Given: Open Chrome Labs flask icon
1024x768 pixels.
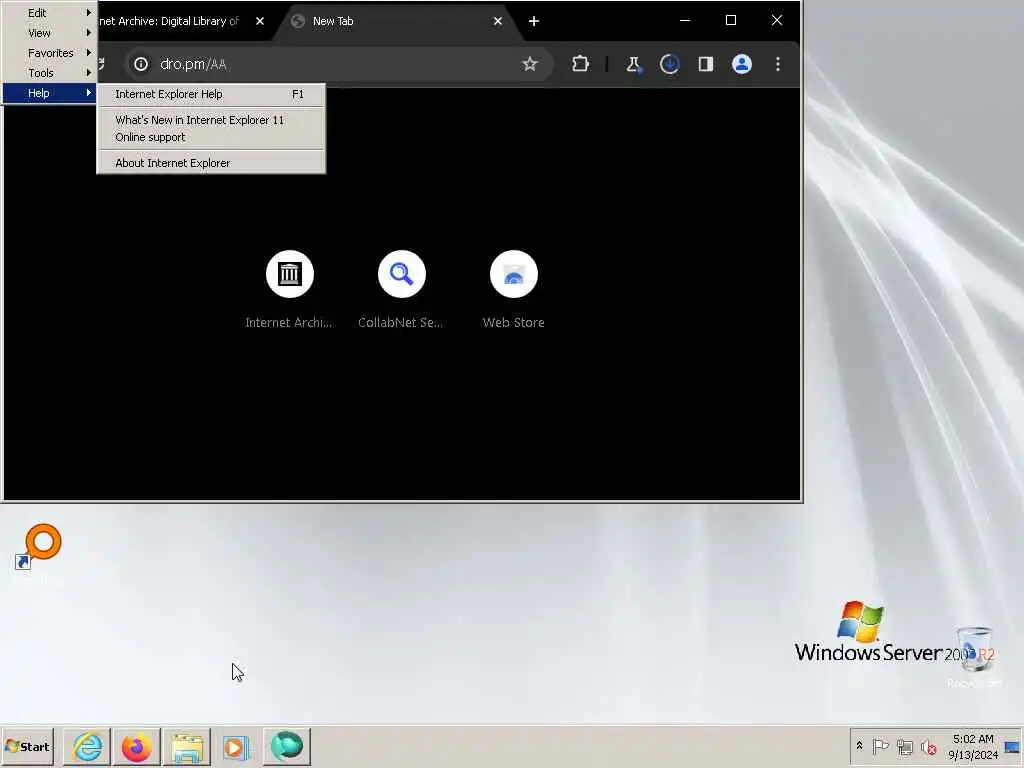Looking at the screenshot, I should 633,64.
